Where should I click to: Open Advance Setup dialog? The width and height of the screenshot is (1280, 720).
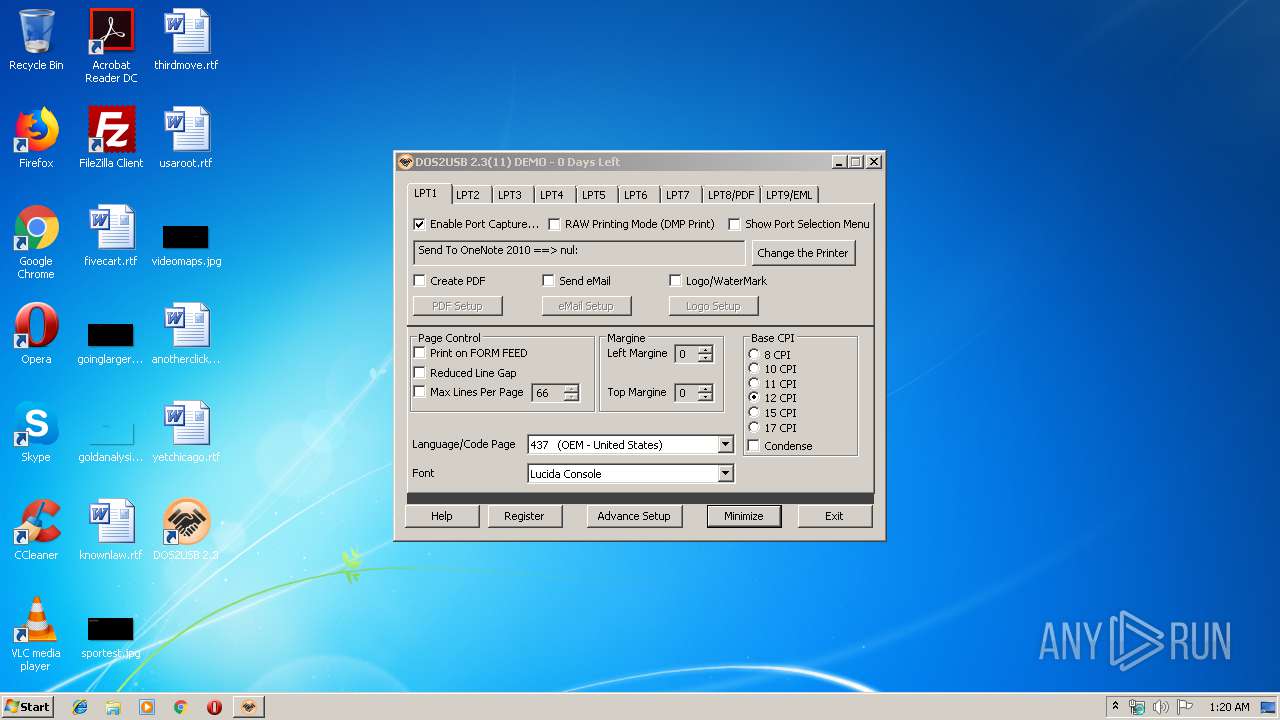[x=634, y=516]
